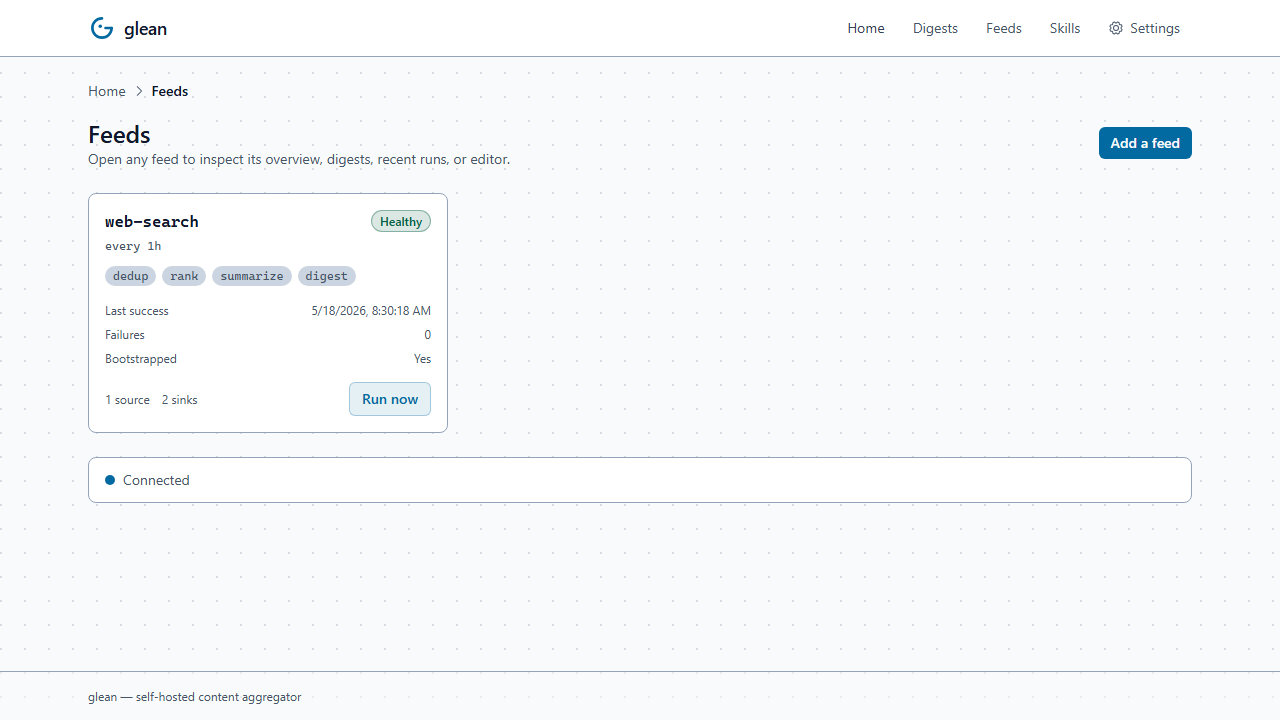This screenshot has width=1280, height=720.
Task: Click the '1 source' text
Action: (x=128, y=400)
